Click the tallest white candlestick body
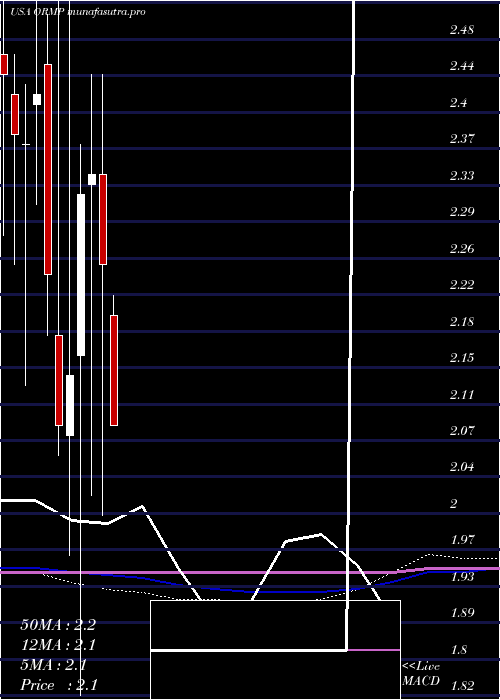The height and width of the screenshot is (700, 500). [x=81, y=275]
